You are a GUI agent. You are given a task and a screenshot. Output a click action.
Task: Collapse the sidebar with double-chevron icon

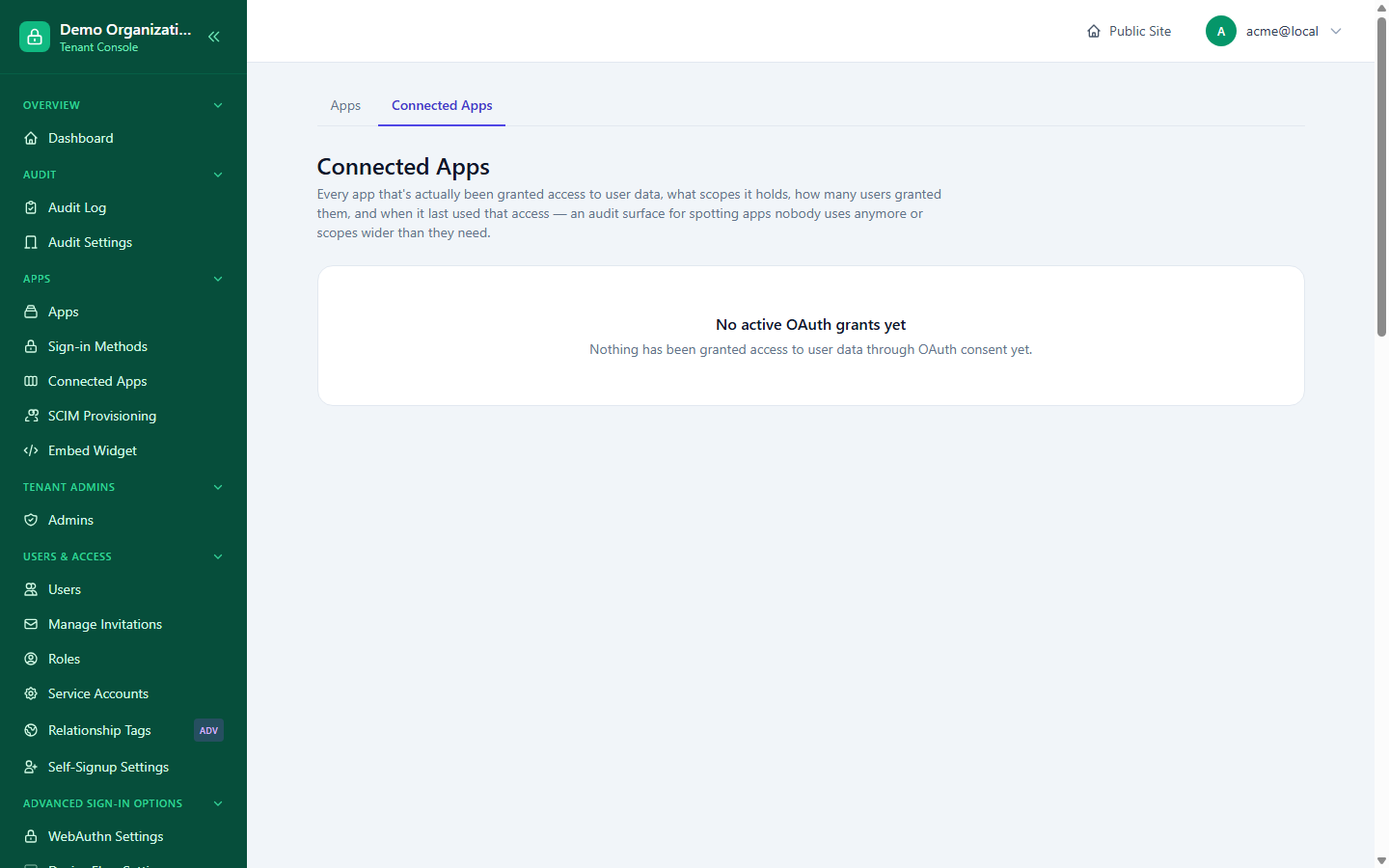pos(214,37)
